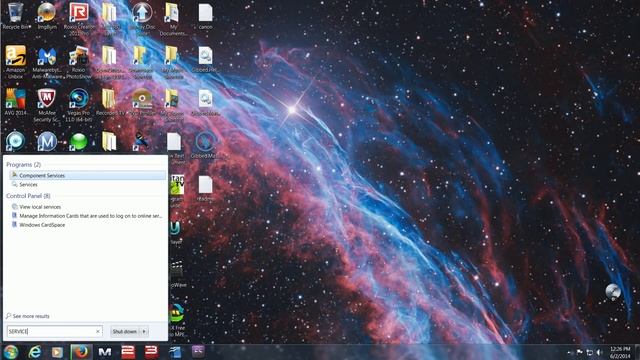This screenshot has width=640, height=360.
Task: Open Windows Media Player taskbar icon
Action: [x=57, y=352]
